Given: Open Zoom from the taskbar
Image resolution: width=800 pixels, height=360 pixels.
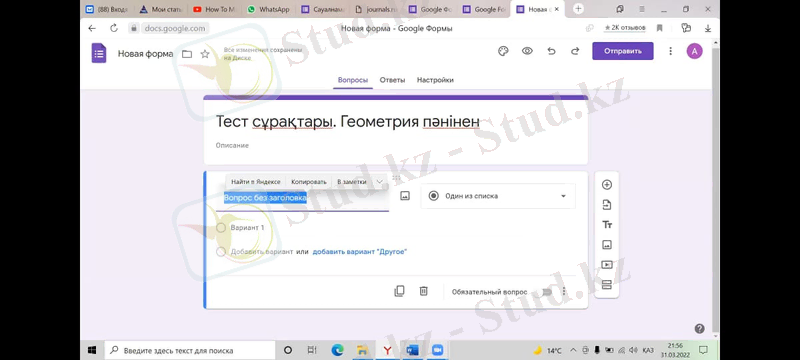Looking at the screenshot, I should tap(437, 350).
